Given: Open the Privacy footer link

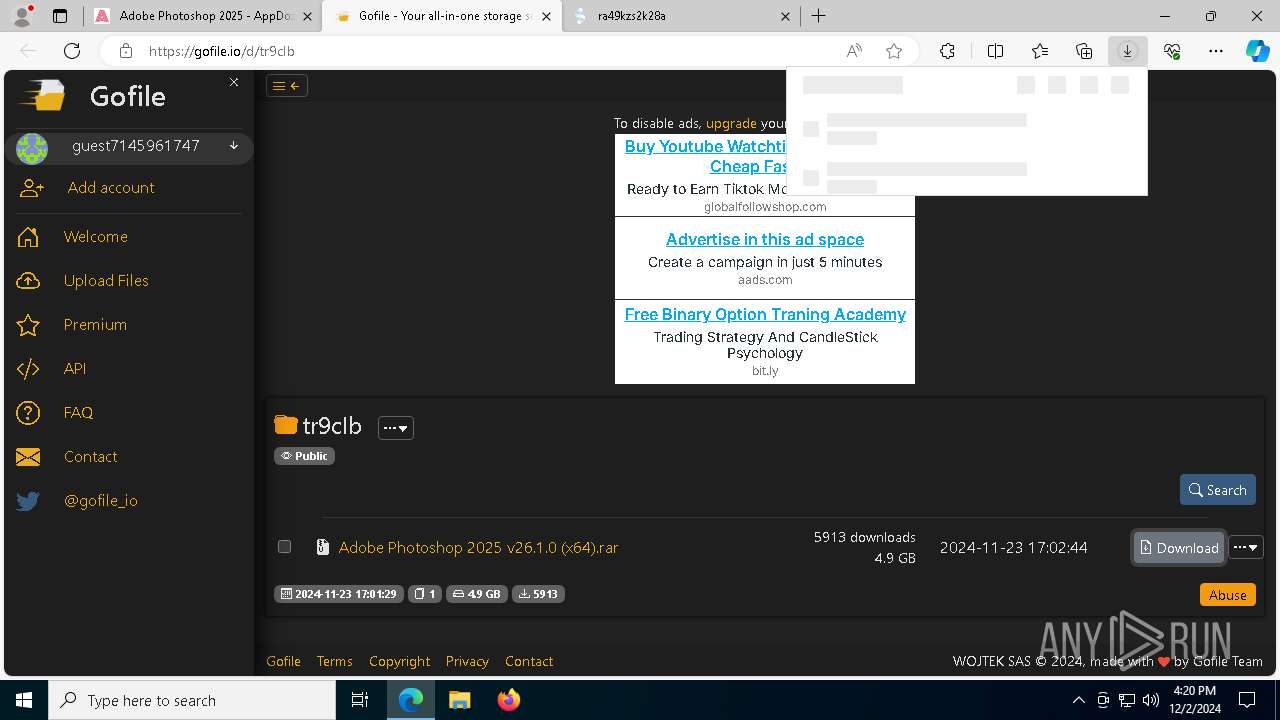Looking at the screenshot, I should pos(467,661).
